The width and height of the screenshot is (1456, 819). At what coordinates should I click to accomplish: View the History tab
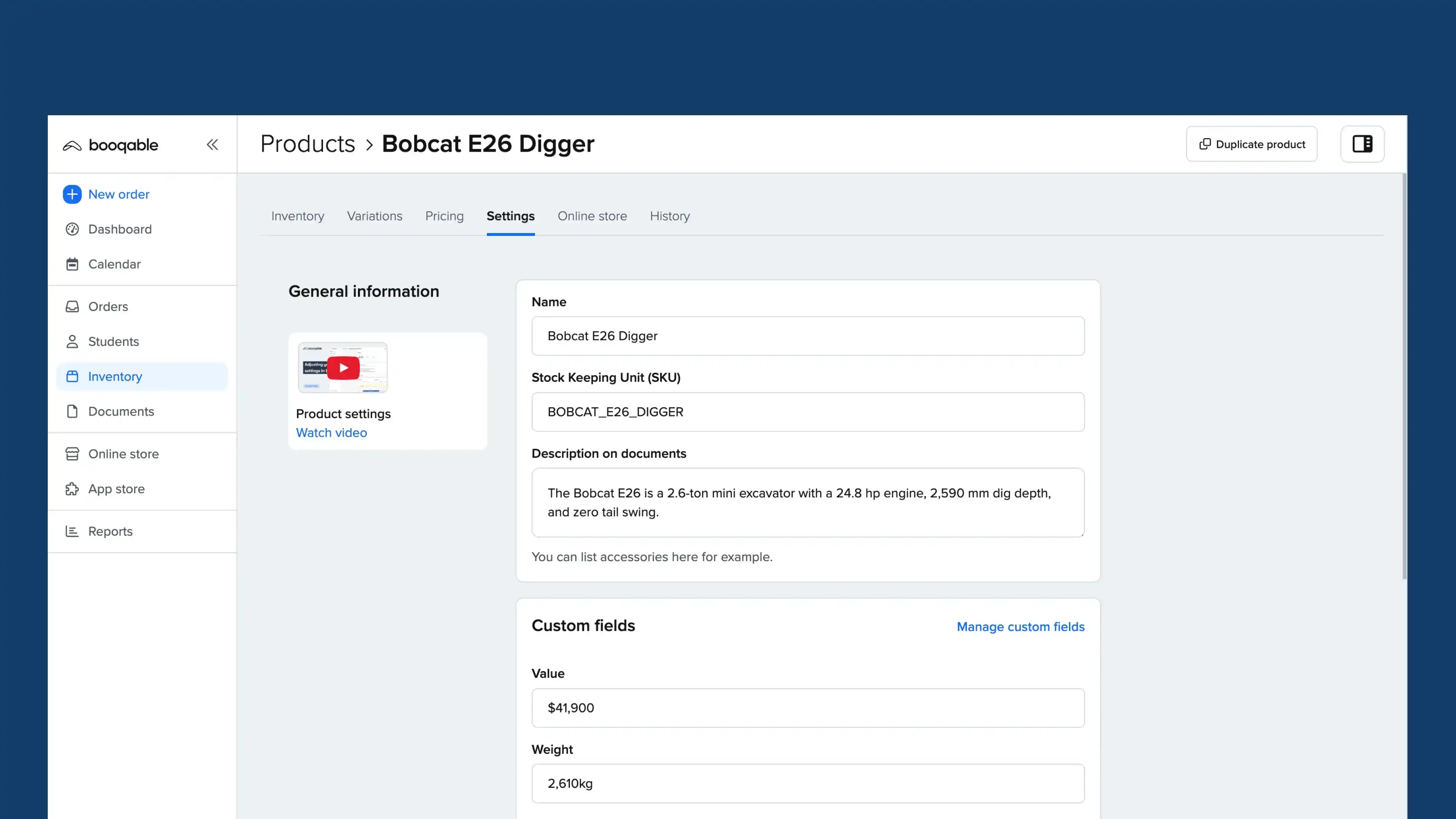coord(670,216)
